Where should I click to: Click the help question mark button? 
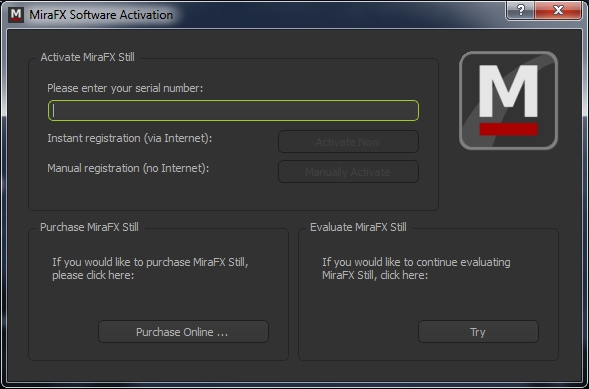(x=521, y=10)
